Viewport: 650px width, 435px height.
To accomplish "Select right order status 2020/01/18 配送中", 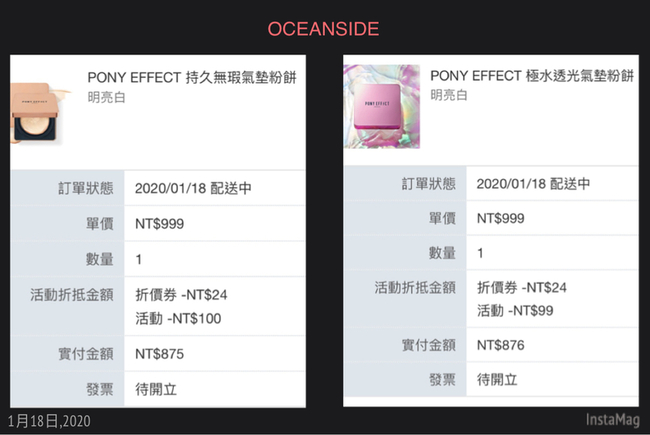I will pos(533,184).
